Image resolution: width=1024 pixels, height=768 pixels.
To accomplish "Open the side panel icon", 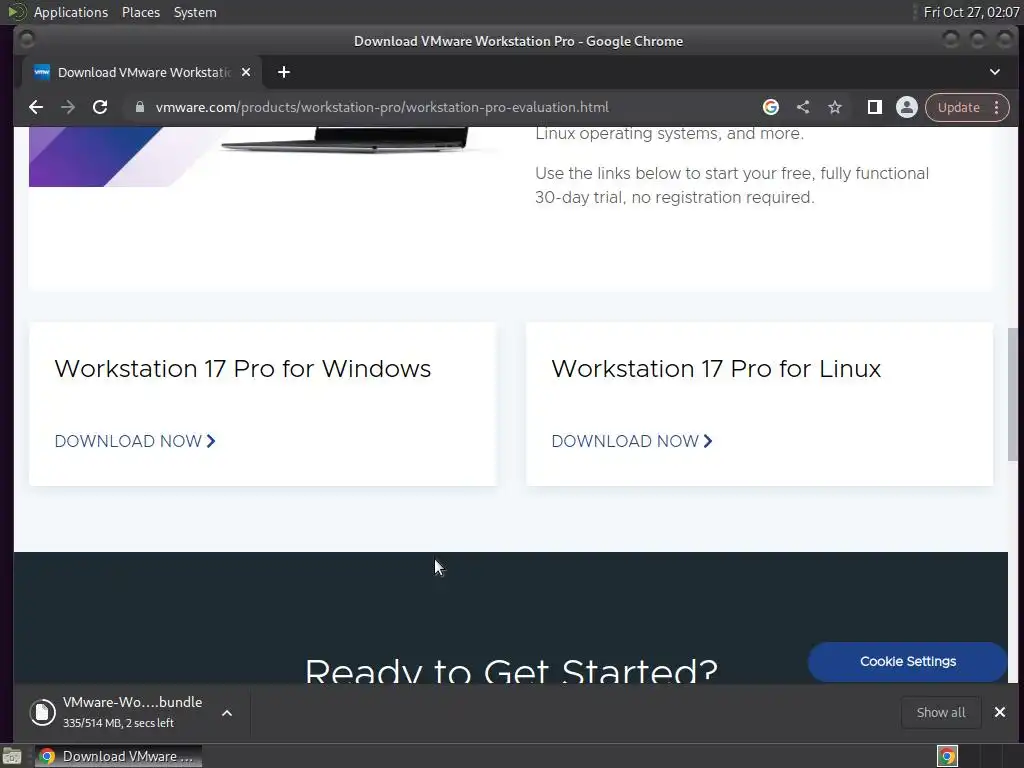I will point(874,107).
